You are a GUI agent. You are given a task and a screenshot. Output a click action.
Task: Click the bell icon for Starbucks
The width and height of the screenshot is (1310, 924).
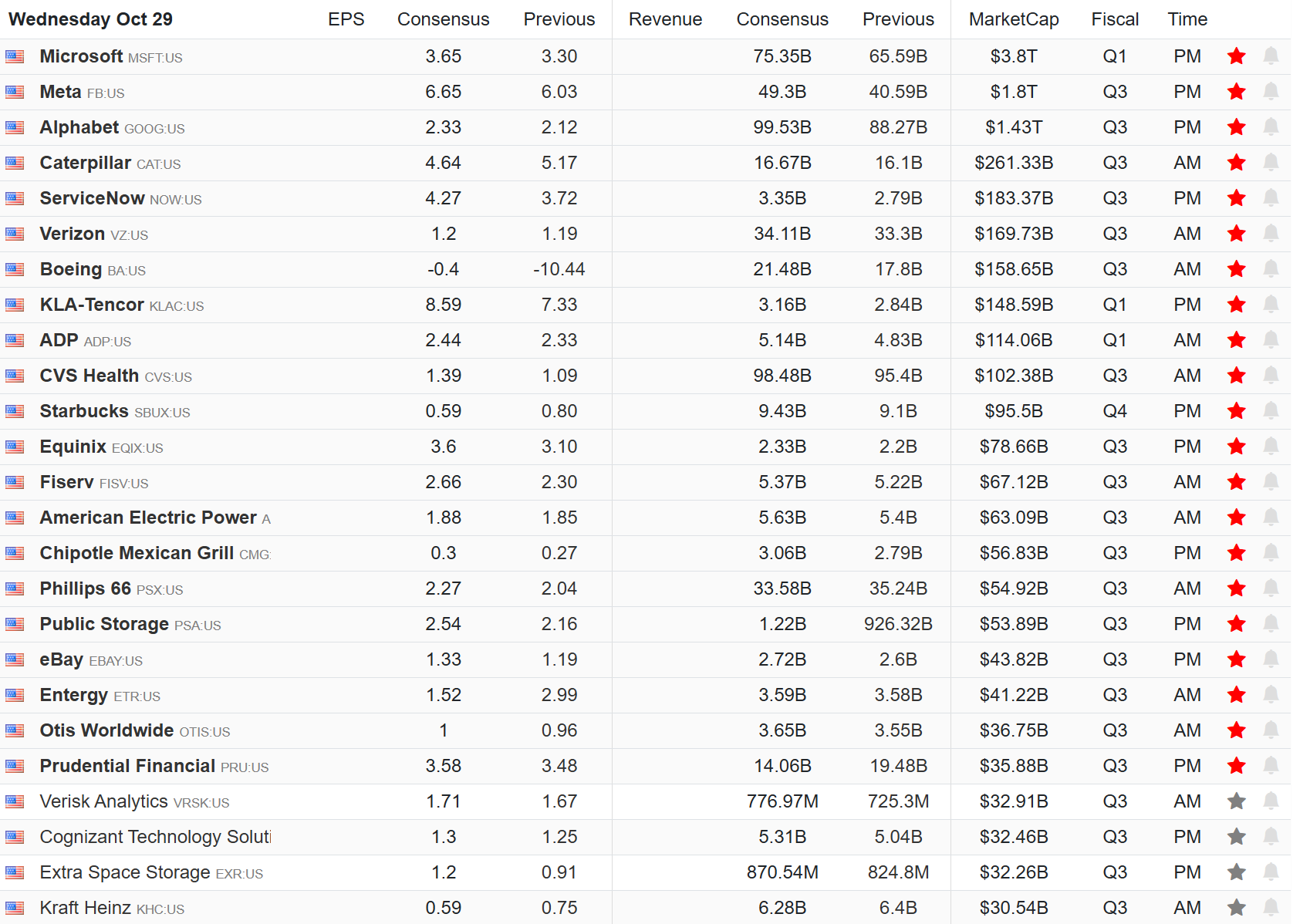[1271, 410]
